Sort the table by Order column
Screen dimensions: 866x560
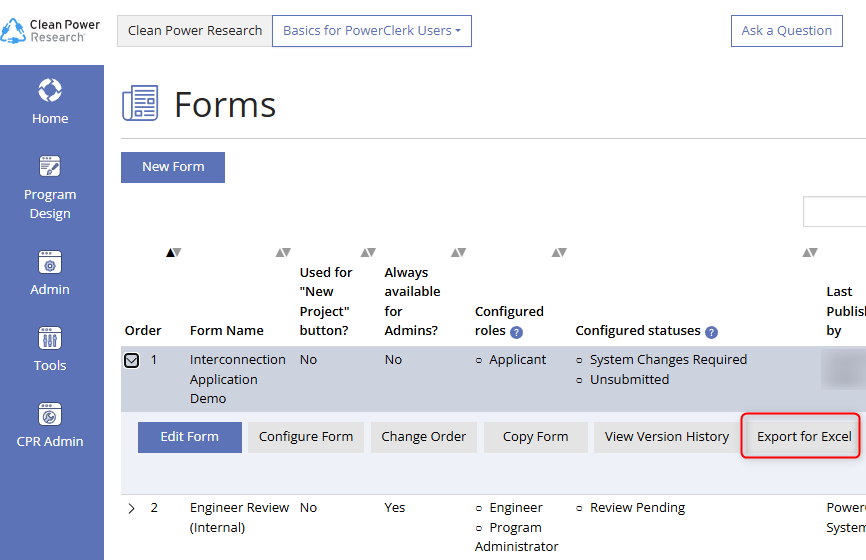click(x=173, y=252)
